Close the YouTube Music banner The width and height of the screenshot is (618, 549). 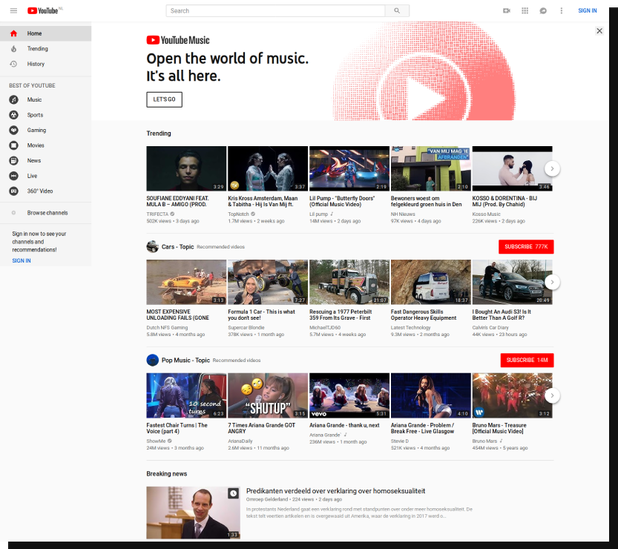point(599,31)
